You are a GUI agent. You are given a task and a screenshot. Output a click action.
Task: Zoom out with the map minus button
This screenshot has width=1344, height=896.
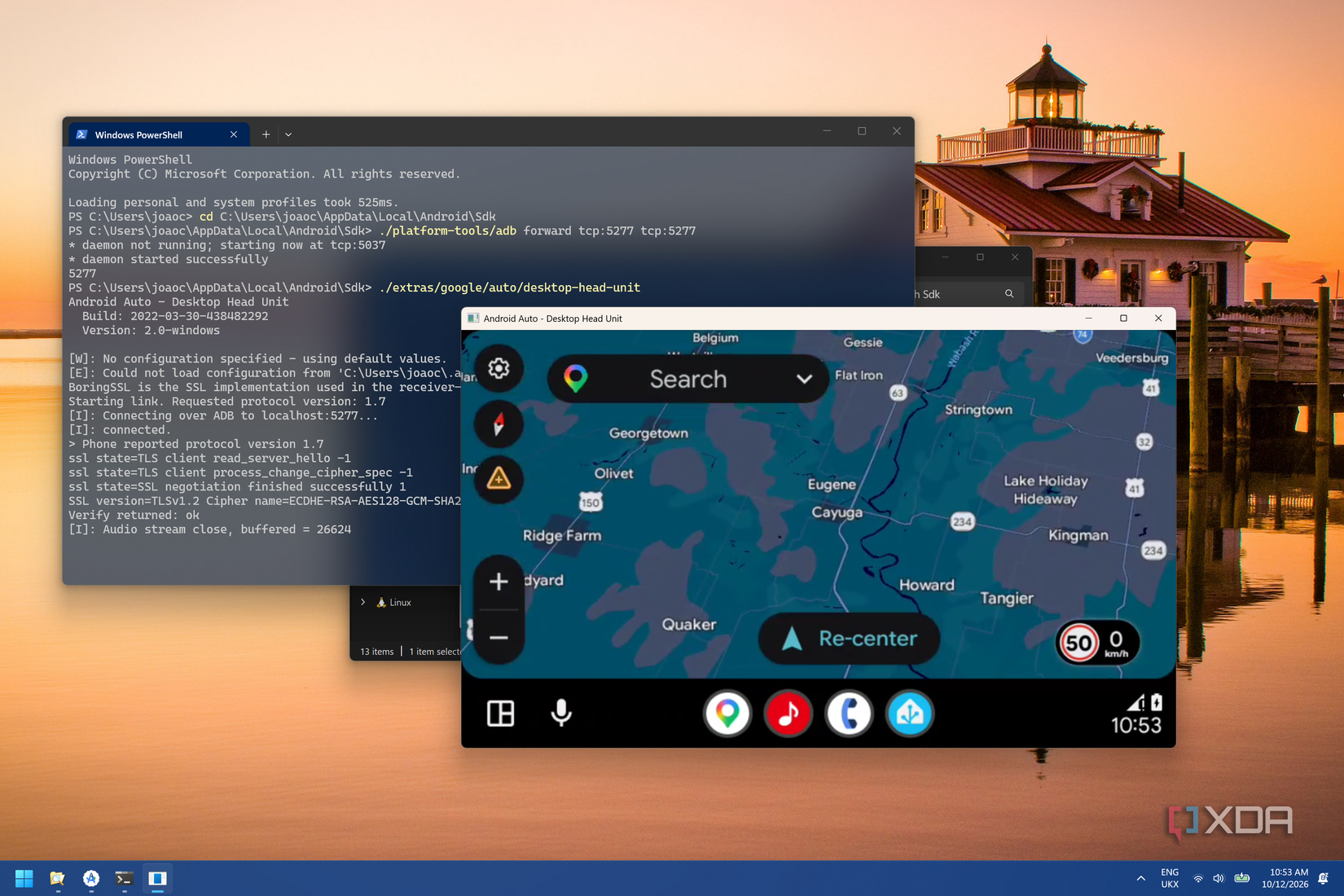499,637
